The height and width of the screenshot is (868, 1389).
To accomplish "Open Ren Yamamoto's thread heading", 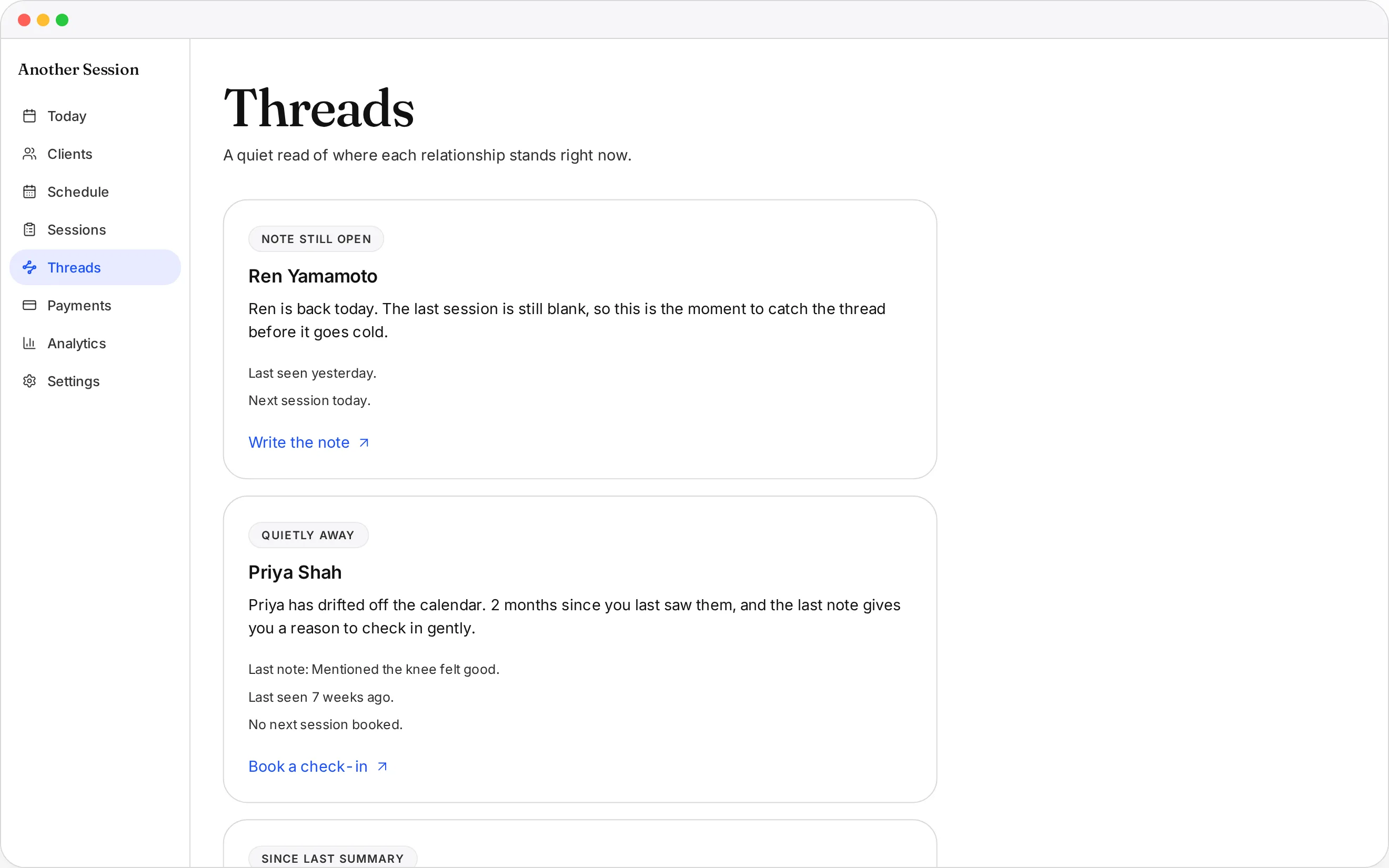I will click(x=313, y=276).
